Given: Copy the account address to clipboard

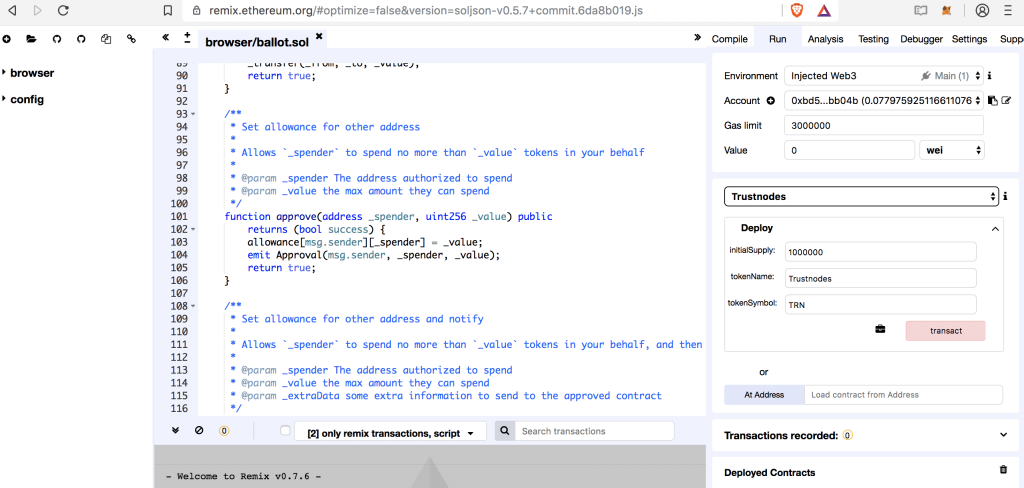Looking at the screenshot, I should (x=993, y=100).
